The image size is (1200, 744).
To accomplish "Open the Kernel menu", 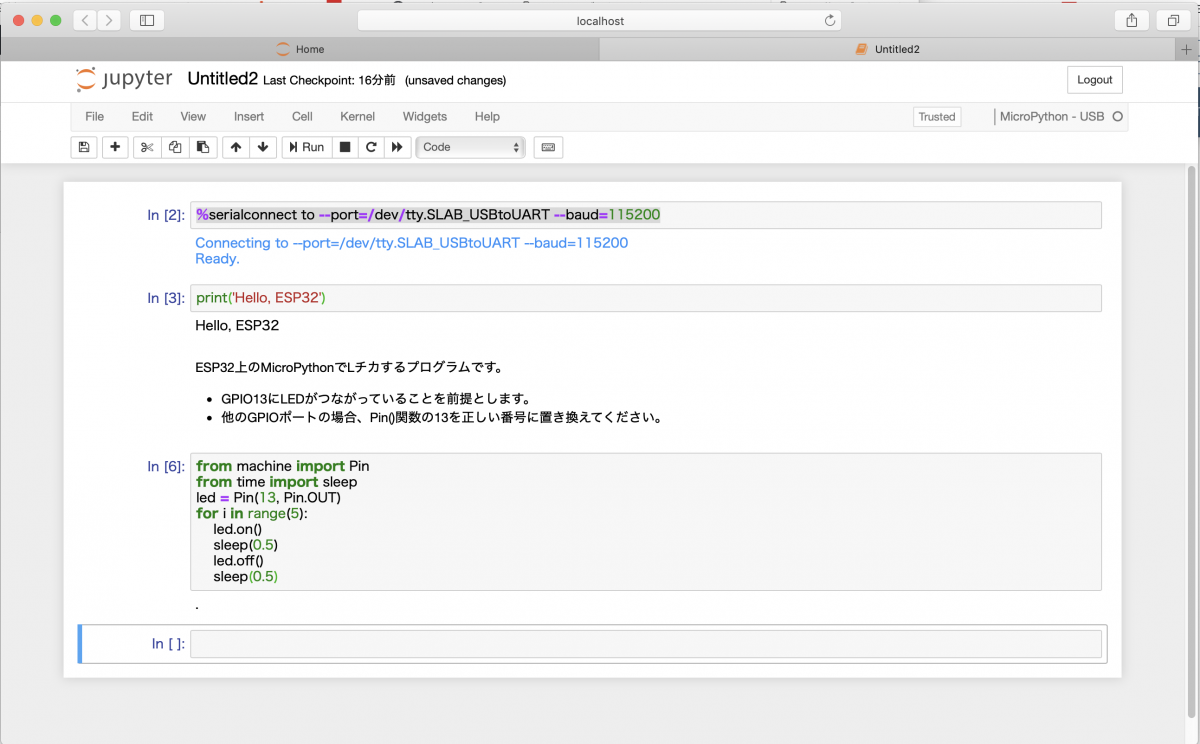I will pos(357,116).
